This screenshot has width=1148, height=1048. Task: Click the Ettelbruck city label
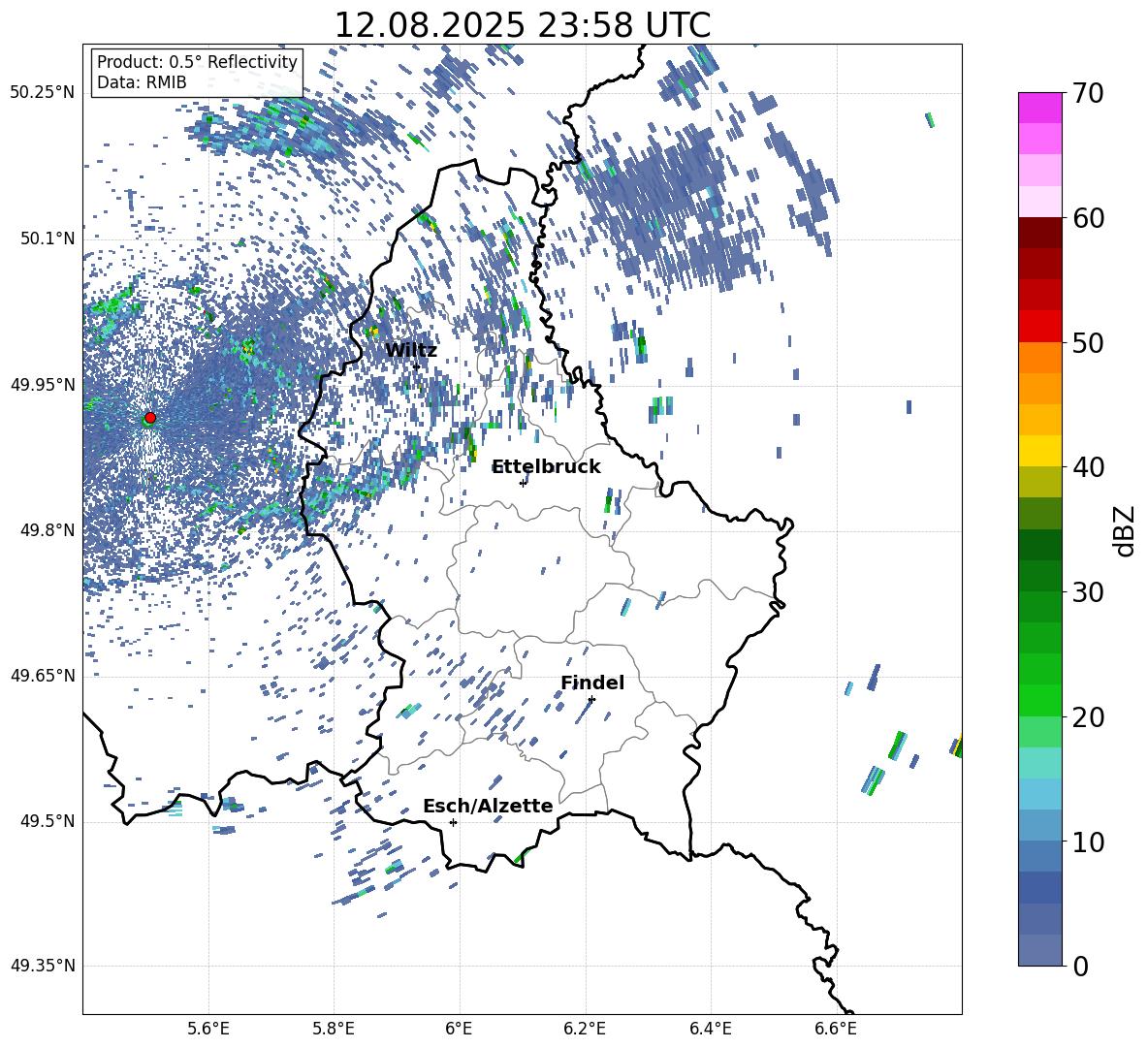(x=546, y=466)
